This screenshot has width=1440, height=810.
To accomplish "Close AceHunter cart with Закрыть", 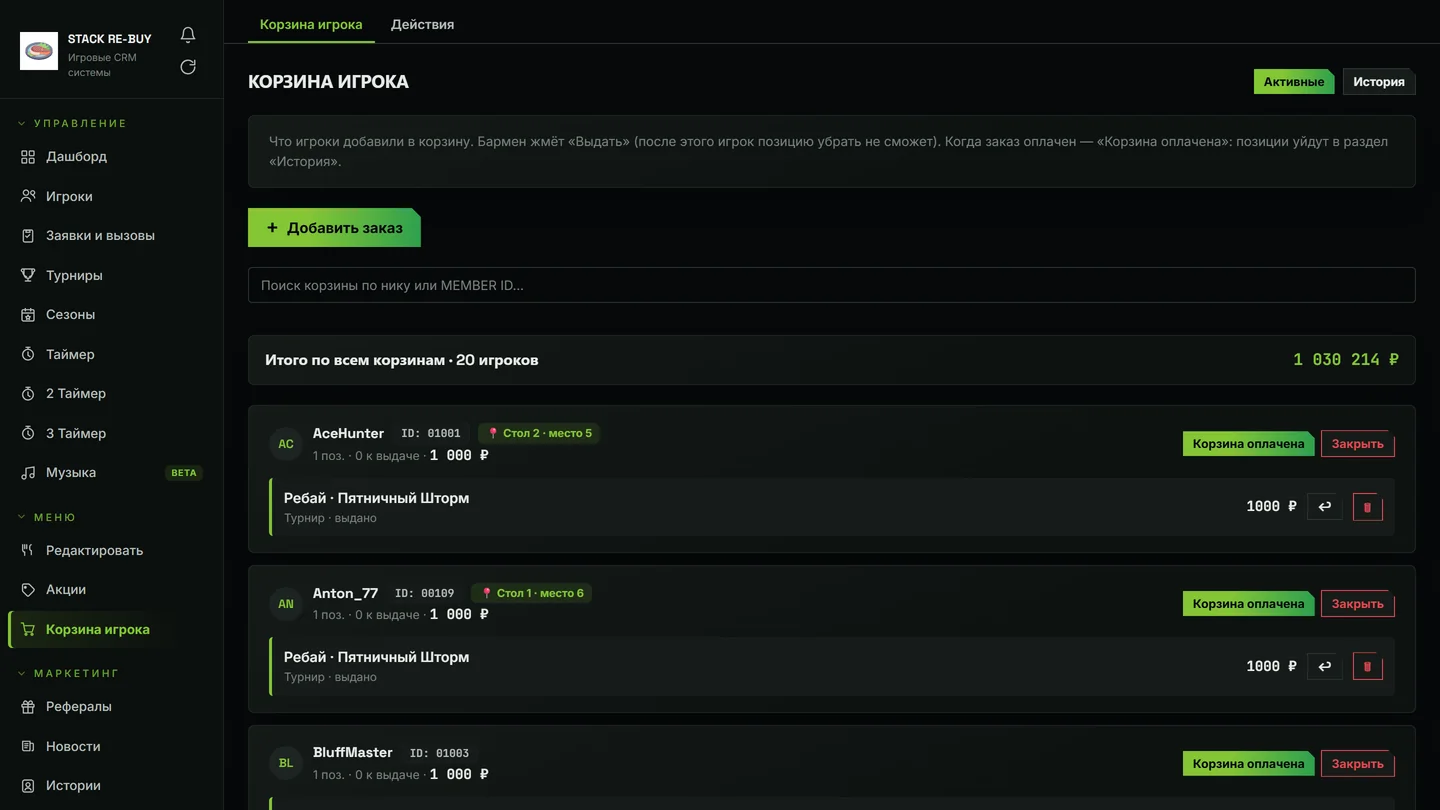I will click(1358, 444).
